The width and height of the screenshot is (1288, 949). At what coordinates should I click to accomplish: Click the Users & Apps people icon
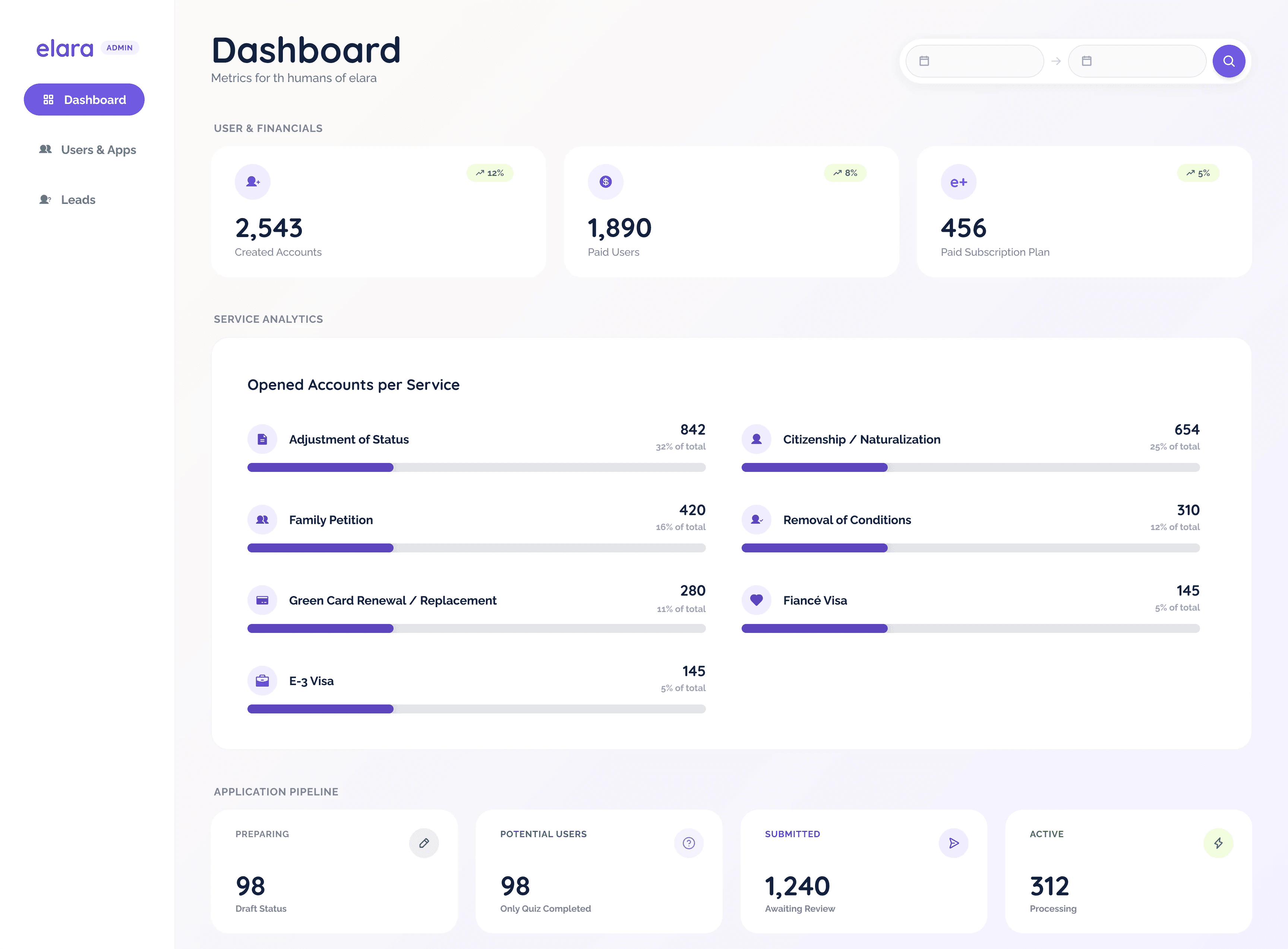45,149
